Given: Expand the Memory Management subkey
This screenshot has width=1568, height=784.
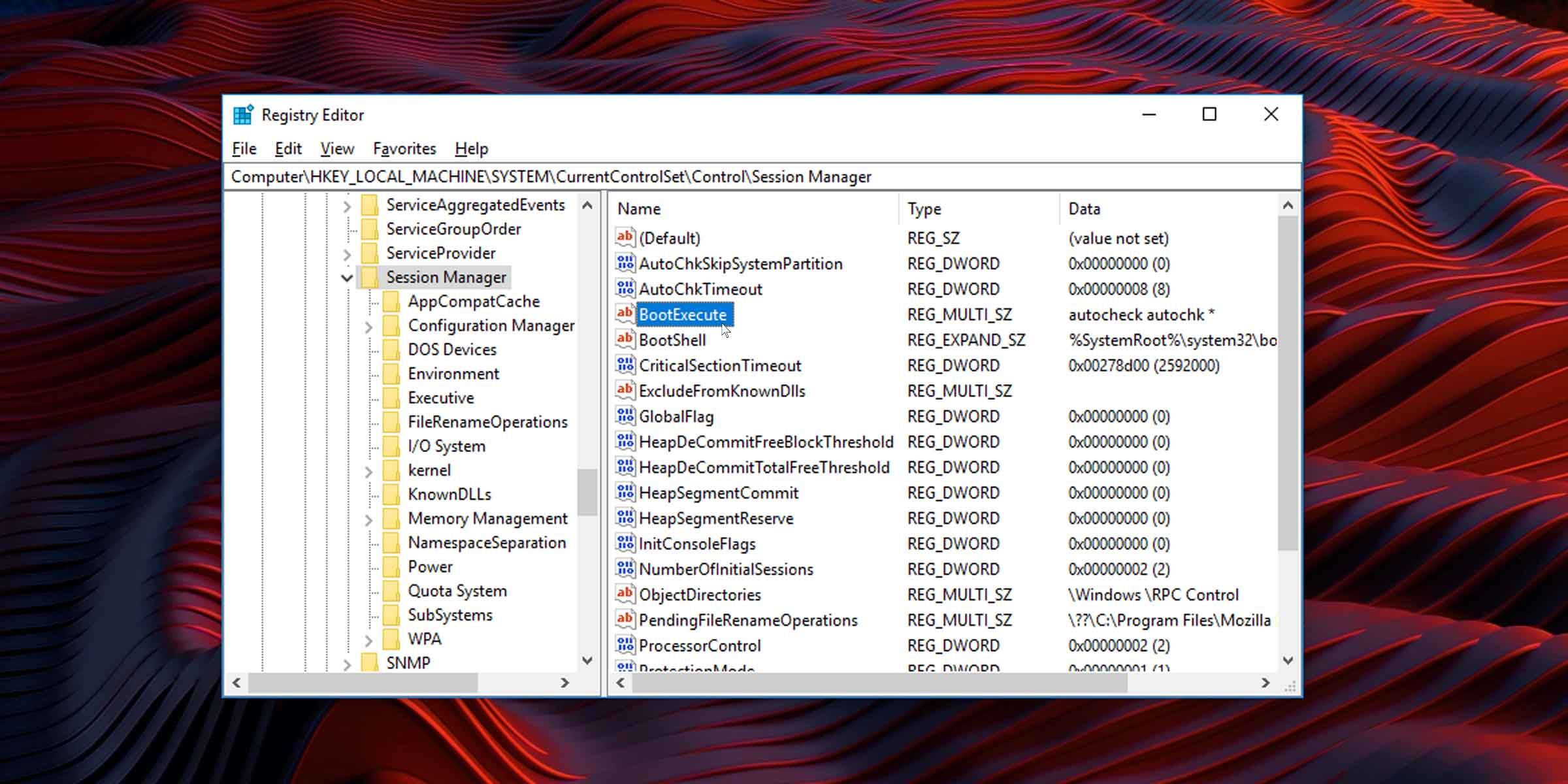Looking at the screenshot, I should click(369, 518).
